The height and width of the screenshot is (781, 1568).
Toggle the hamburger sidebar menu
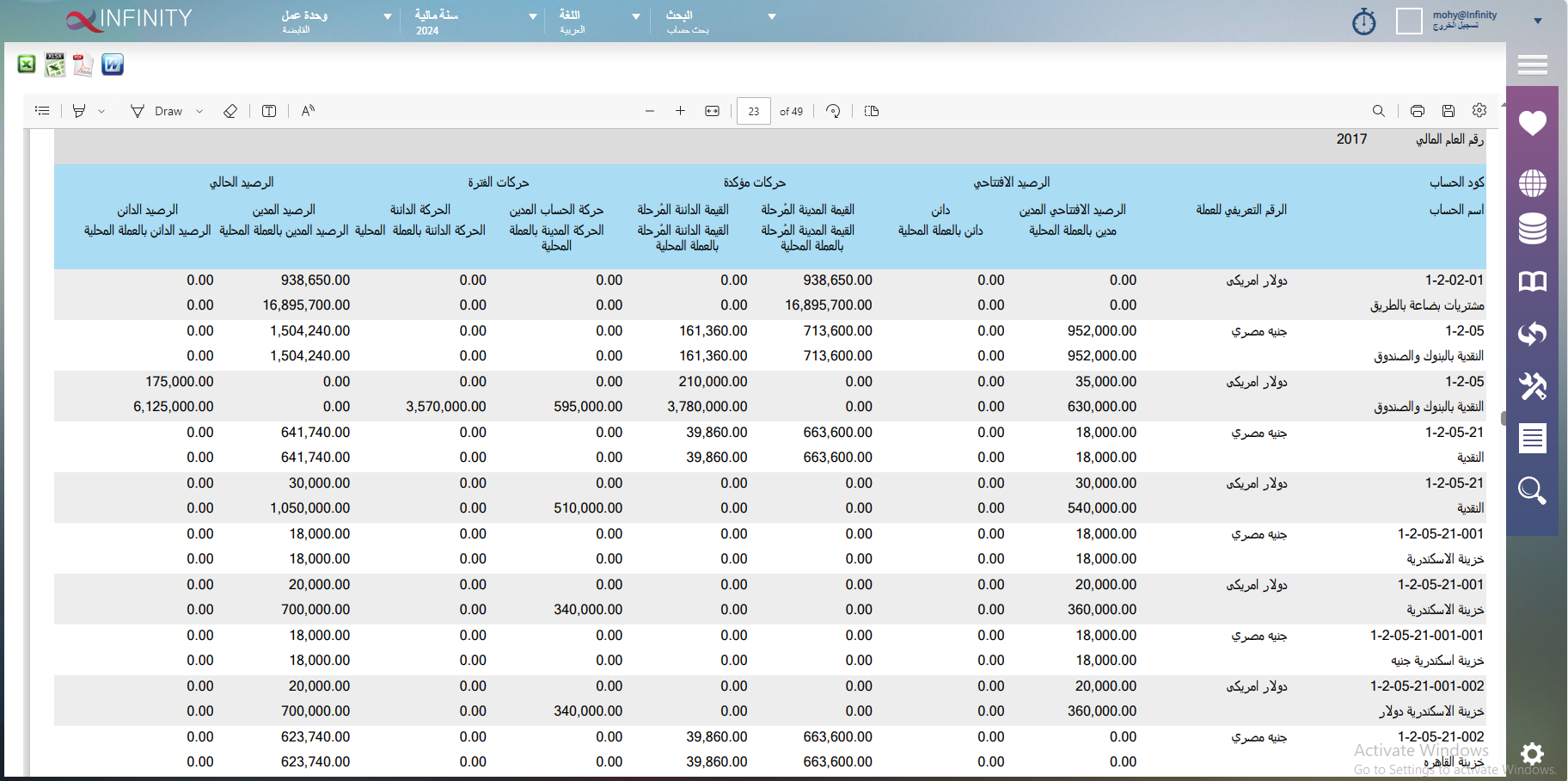point(1533,65)
